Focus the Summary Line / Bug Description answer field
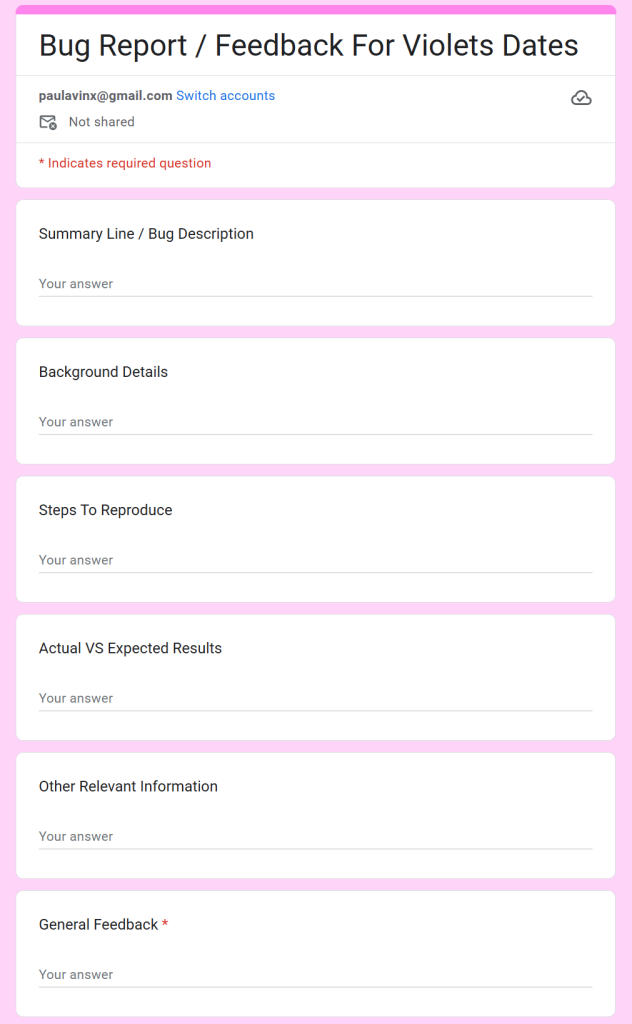Image resolution: width=632 pixels, height=1024 pixels. 315,284
